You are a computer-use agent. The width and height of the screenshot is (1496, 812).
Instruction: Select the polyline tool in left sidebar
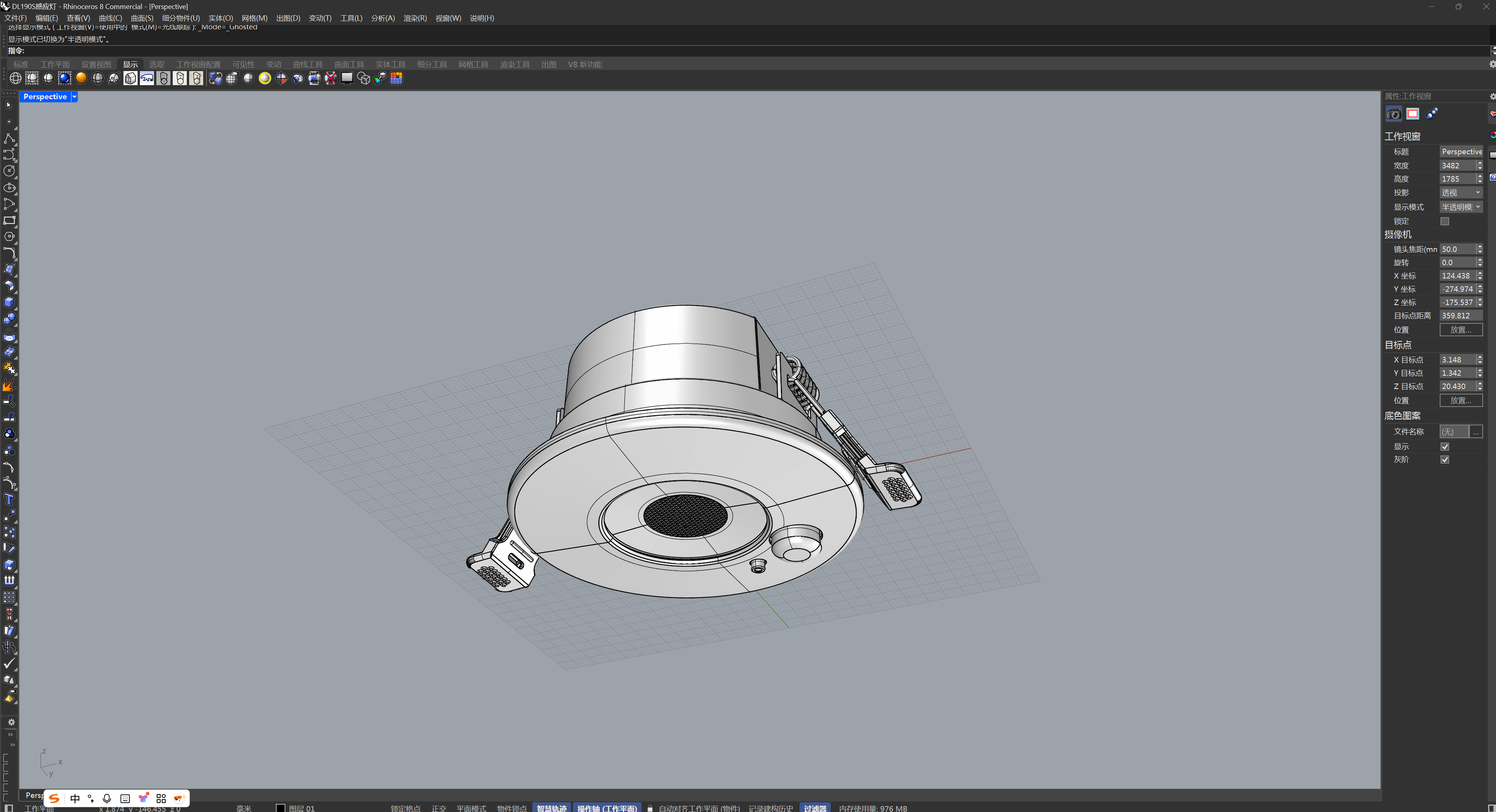[9, 138]
